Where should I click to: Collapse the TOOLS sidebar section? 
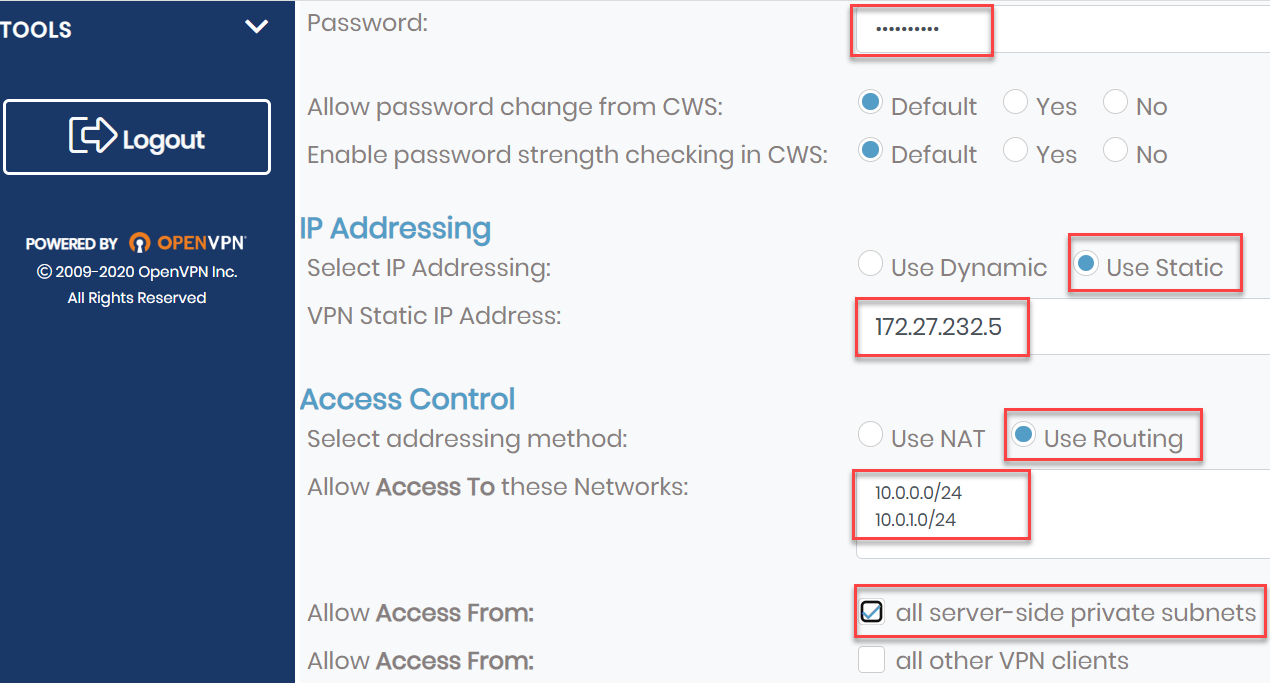(257, 27)
